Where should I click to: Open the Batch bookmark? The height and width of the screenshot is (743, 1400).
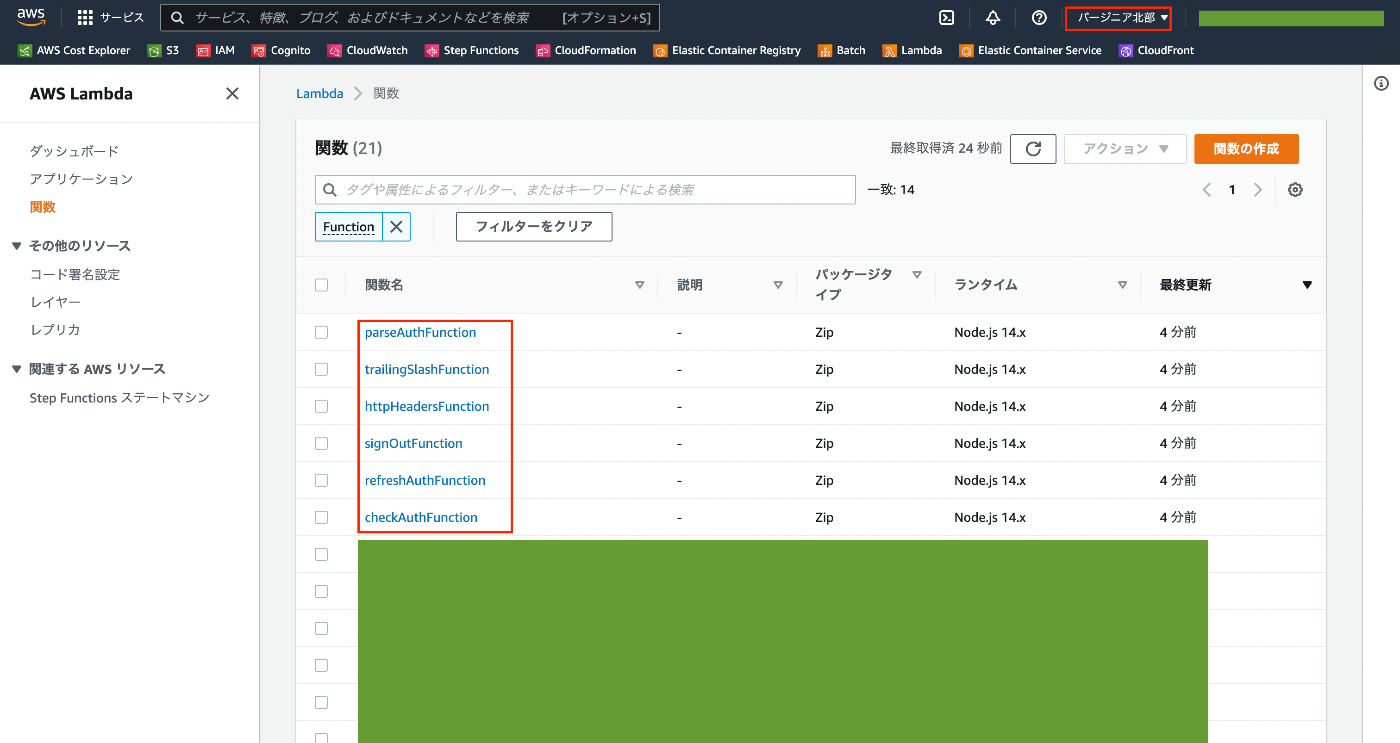[x=842, y=50]
